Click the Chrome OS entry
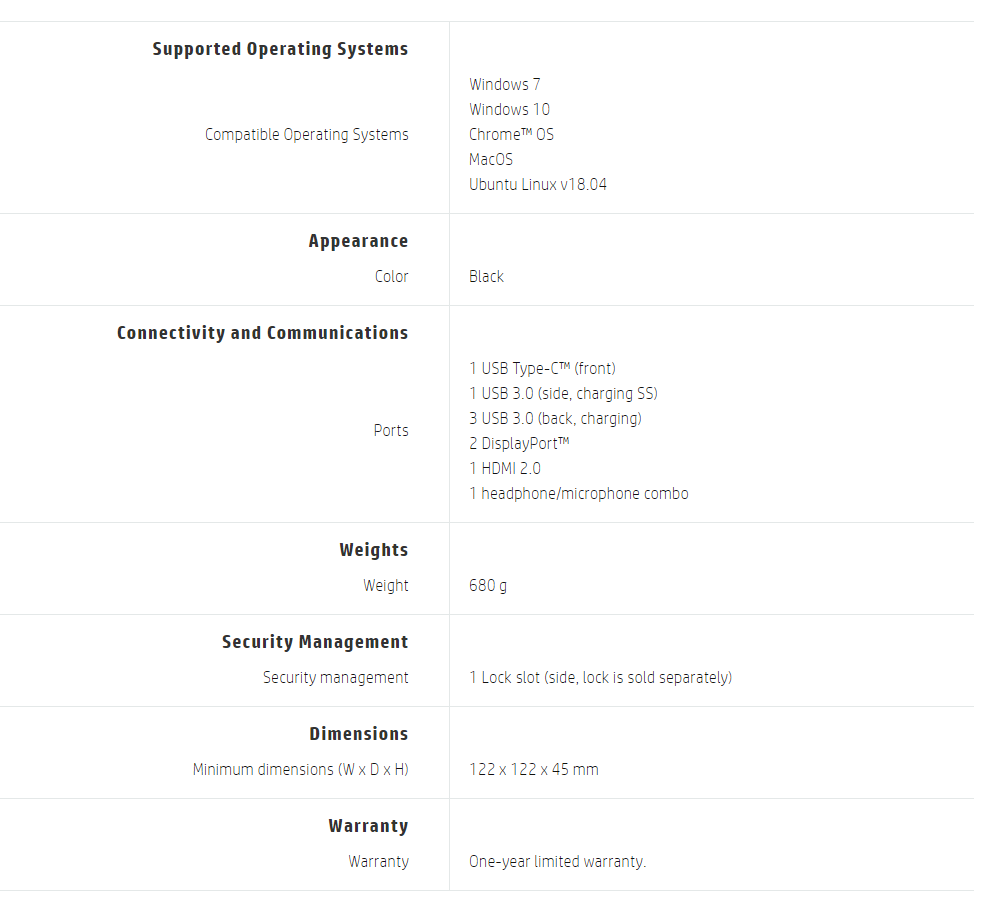Viewport: 1003px width, 902px height. [x=511, y=134]
